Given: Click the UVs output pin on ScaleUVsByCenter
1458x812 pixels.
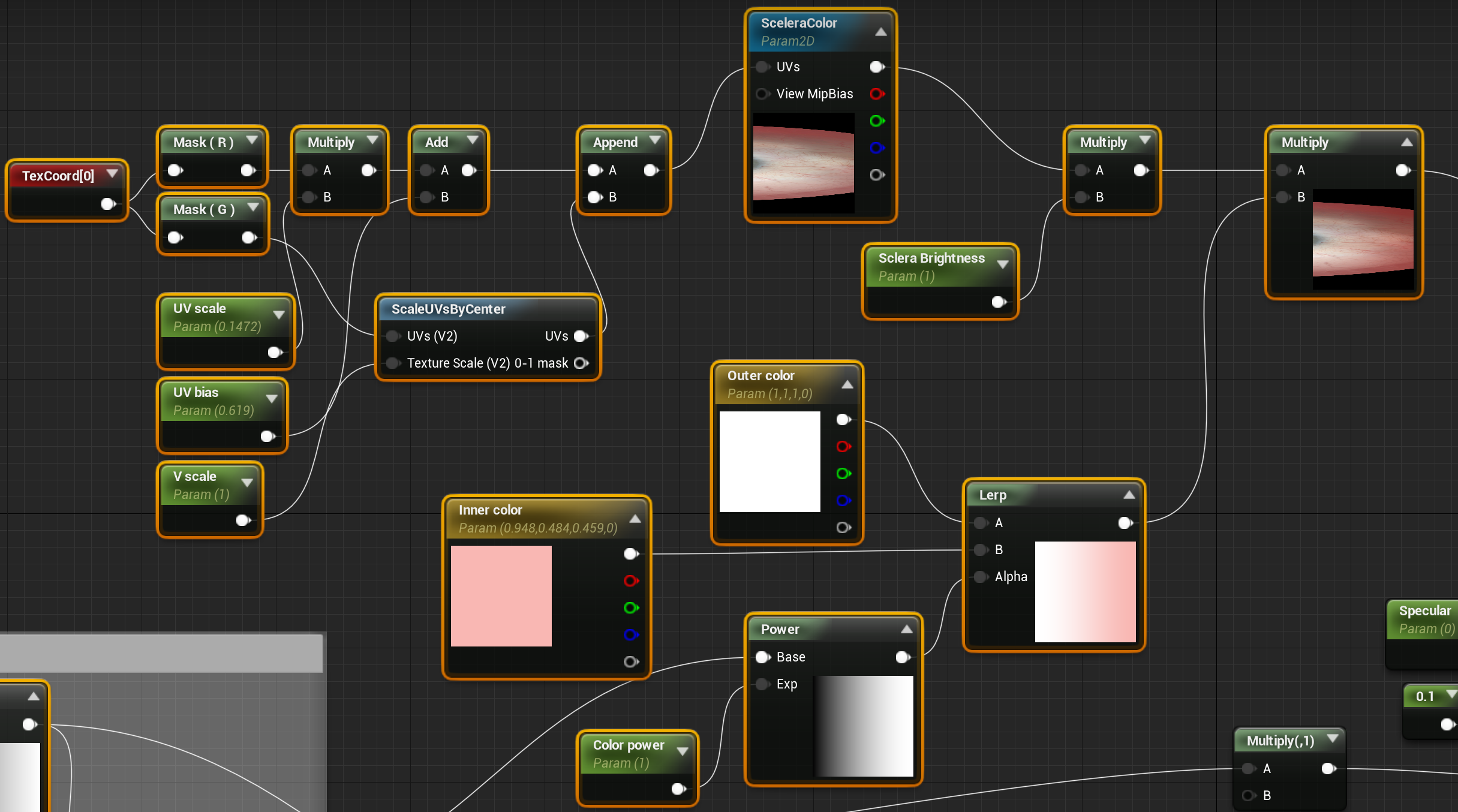Looking at the screenshot, I should pos(581,336).
